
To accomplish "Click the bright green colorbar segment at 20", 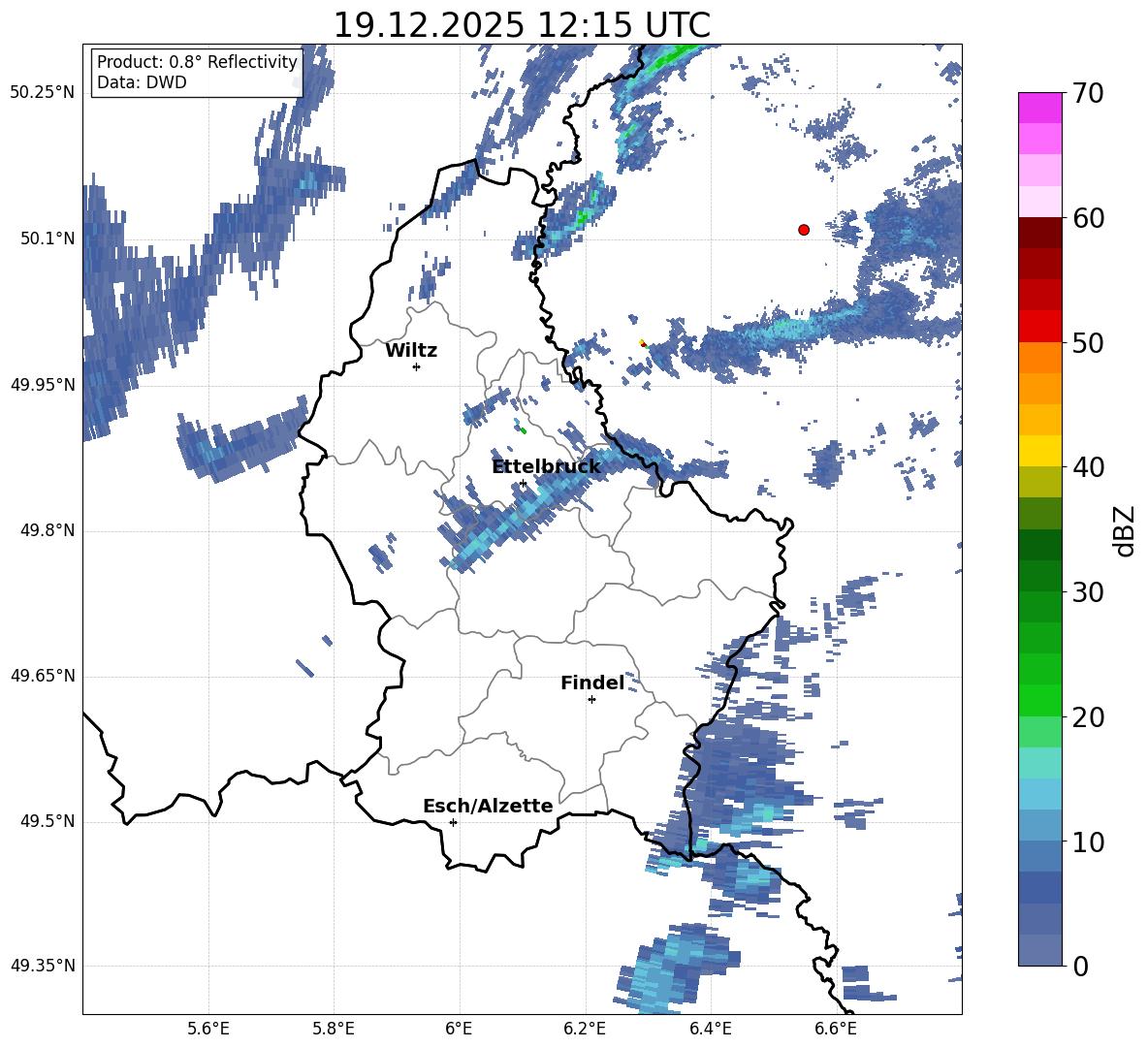I will pyautogui.click(x=1039, y=700).
